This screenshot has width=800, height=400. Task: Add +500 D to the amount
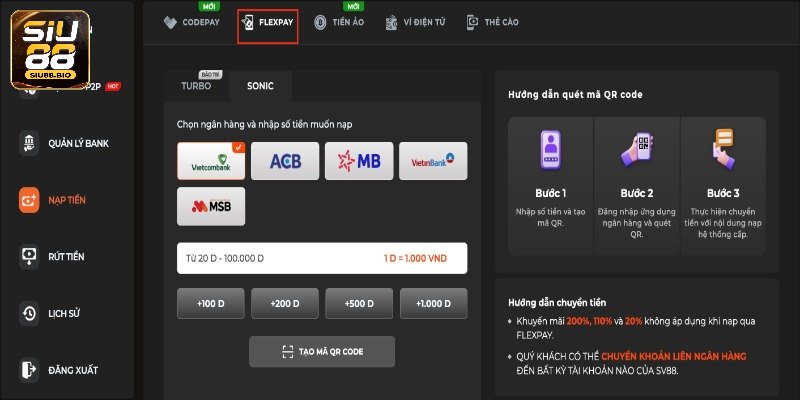pos(359,304)
